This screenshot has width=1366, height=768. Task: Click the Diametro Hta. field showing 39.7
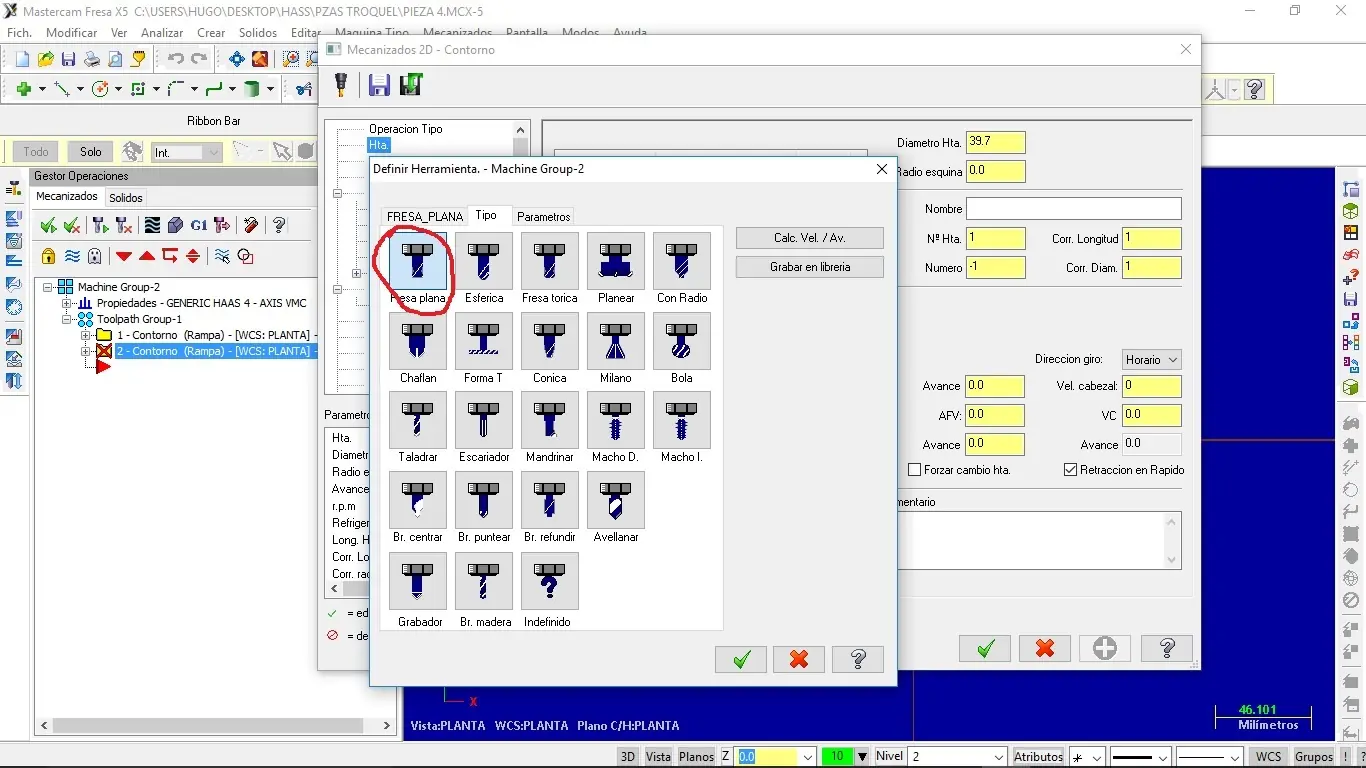(996, 143)
